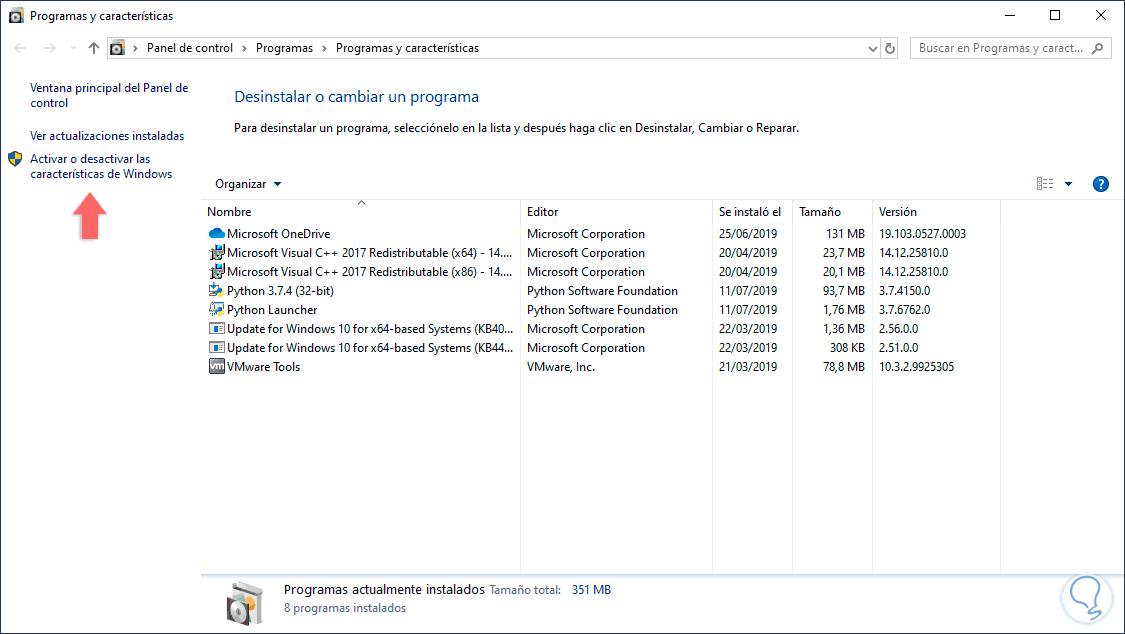Select the VMware Tools entry
The image size is (1125, 634).
point(263,366)
